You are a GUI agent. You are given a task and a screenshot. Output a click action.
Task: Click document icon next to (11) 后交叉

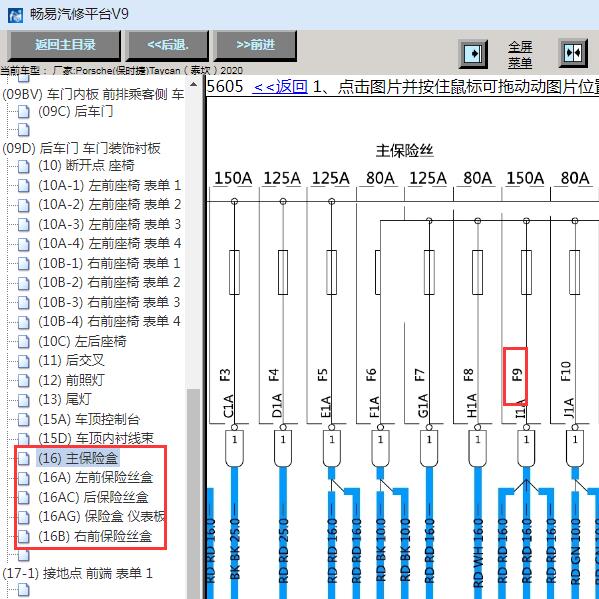pyautogui.click(x=23, y=361)
